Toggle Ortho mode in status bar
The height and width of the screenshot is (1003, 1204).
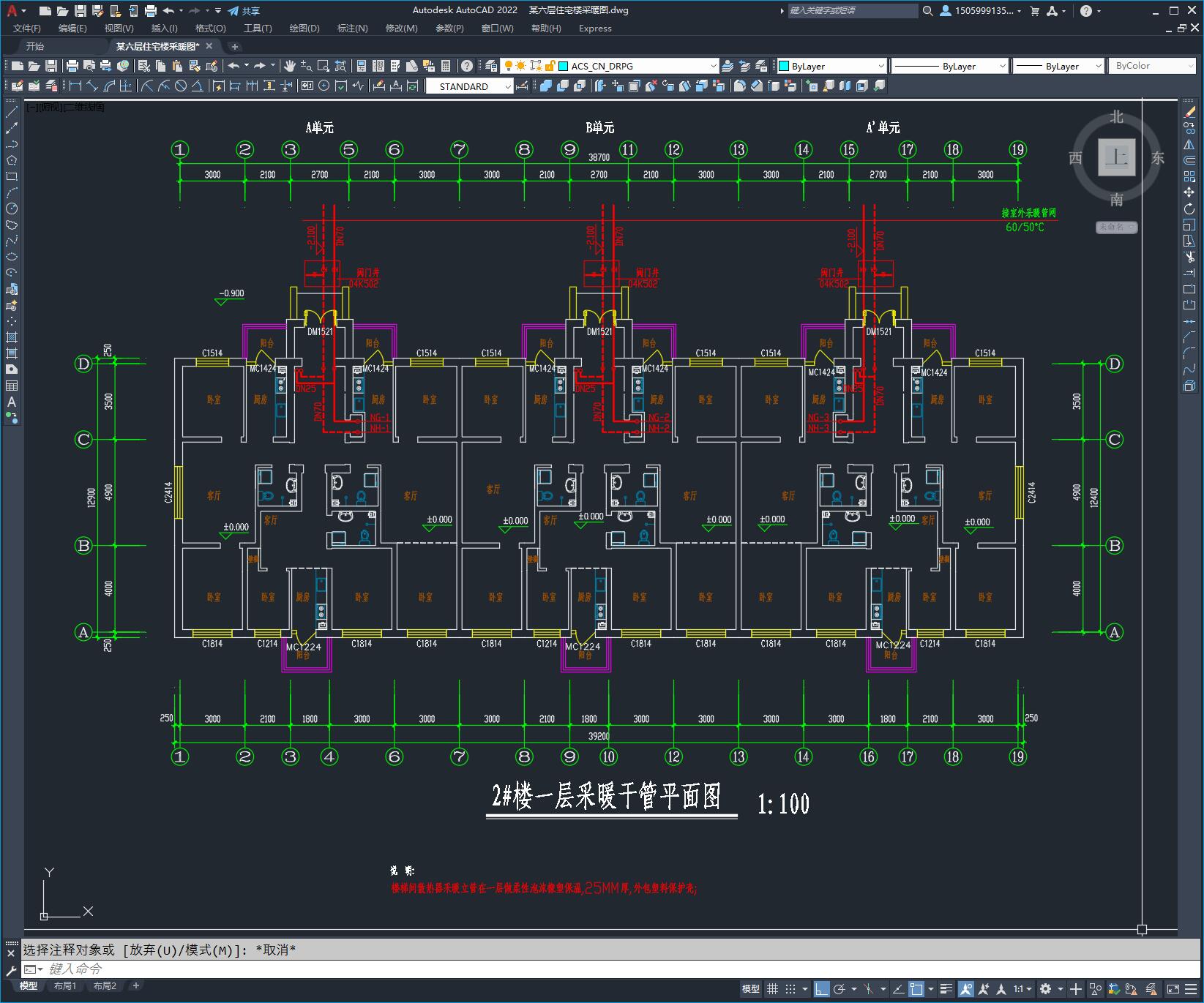821,989
